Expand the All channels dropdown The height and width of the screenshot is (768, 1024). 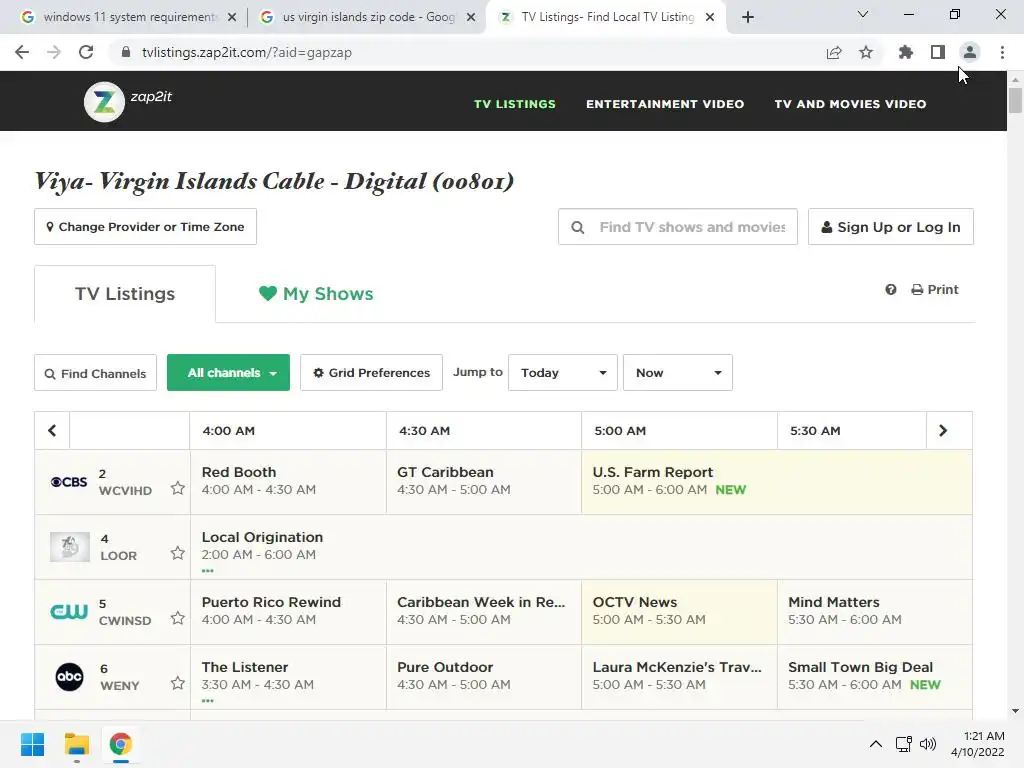(229, 373)
